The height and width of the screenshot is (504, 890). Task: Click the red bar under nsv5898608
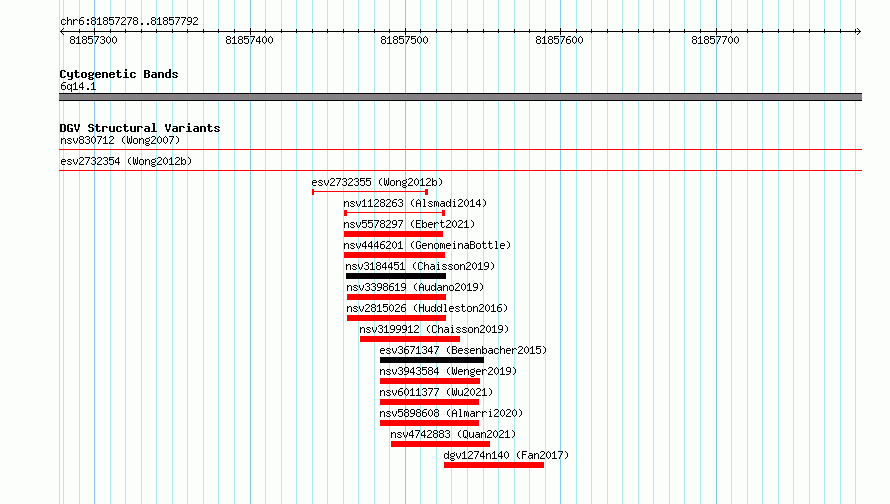coord(430,423)
